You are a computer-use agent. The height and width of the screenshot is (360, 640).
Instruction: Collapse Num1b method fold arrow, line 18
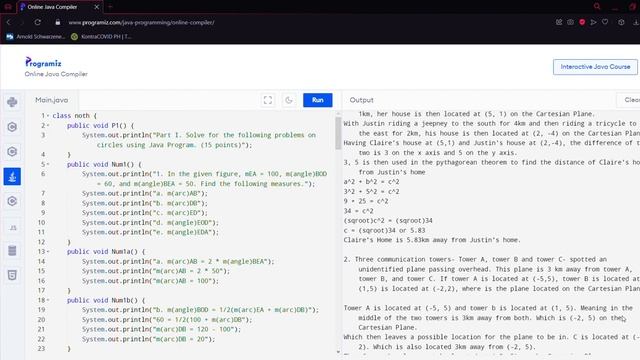[48, 300]
